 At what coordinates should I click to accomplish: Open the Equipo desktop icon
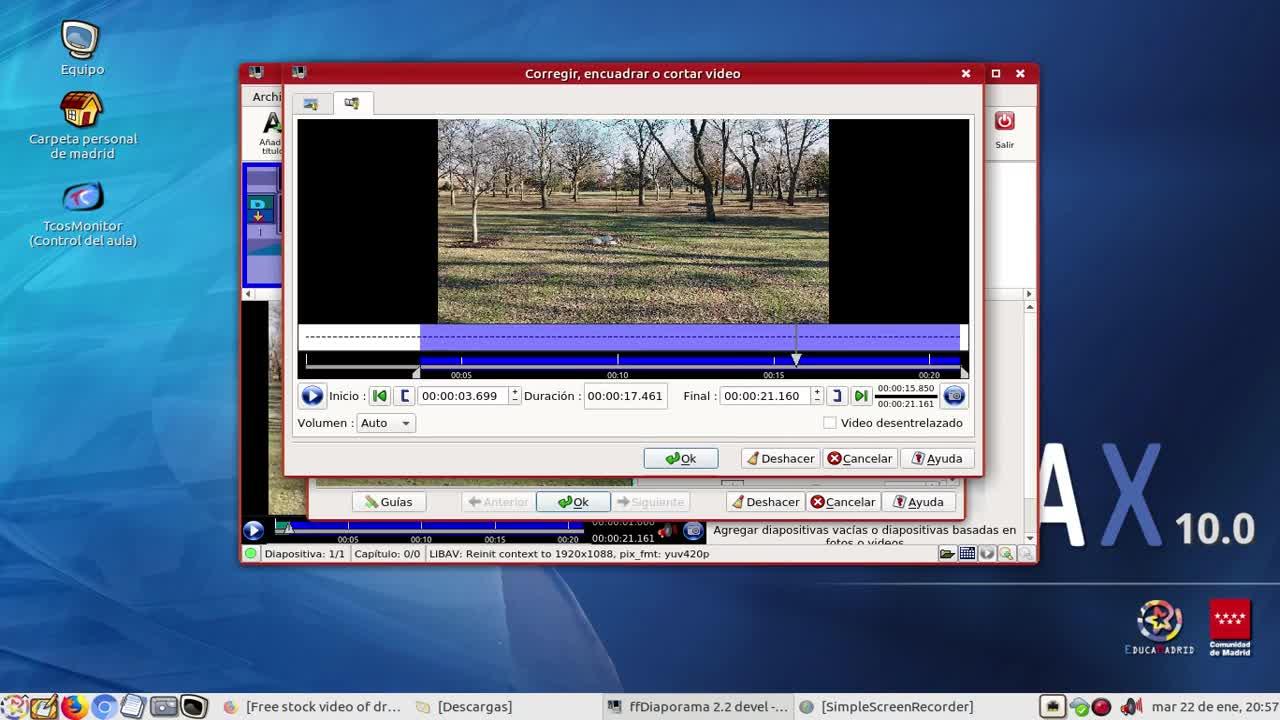click(82, 48)
